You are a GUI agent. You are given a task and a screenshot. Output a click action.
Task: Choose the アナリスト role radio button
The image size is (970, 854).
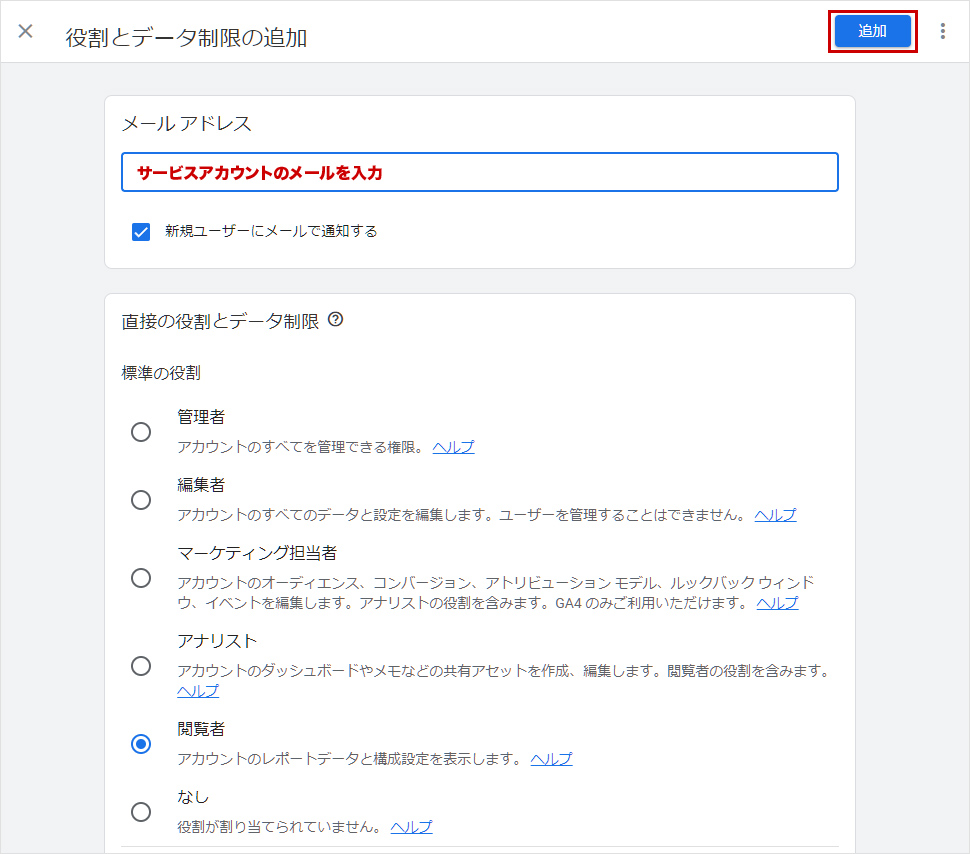point(141,666)
